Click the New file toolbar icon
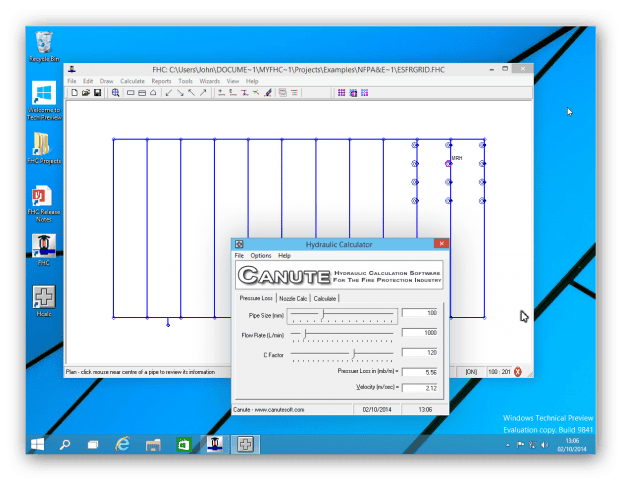This screenshot has width=622, height=480. (74, 93)
